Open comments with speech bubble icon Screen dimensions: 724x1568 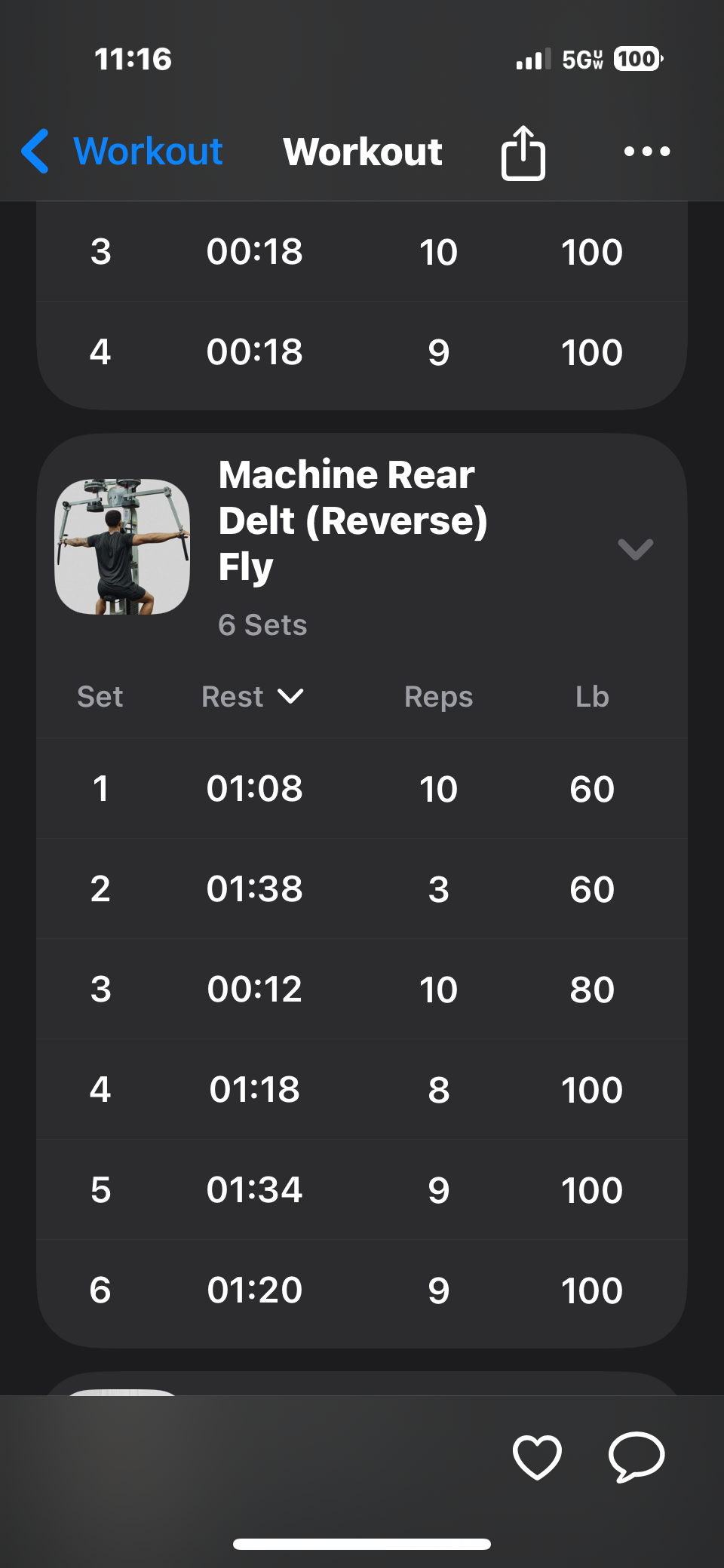click(x=637, y=1456)
